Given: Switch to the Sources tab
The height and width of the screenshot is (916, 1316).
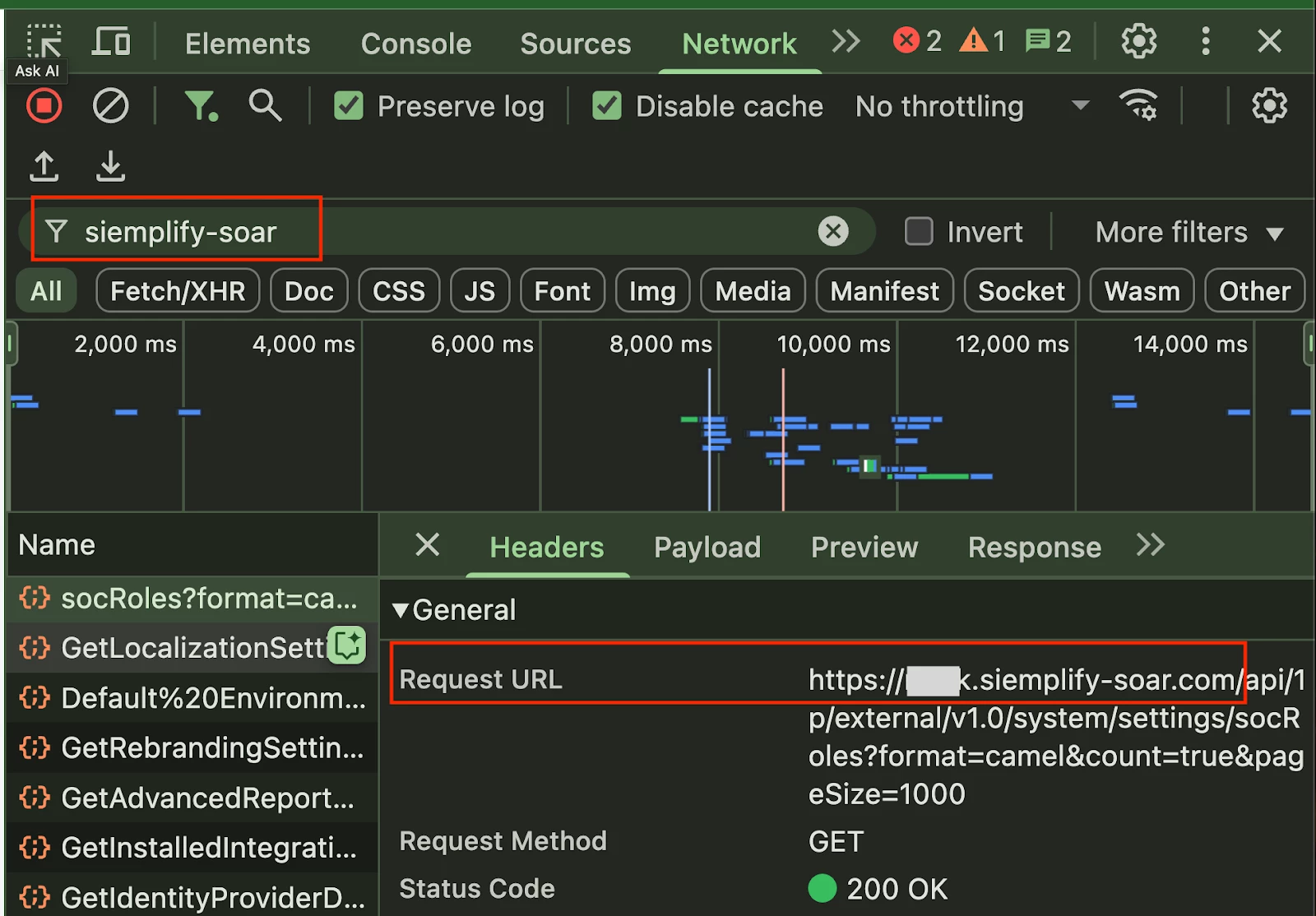Looking at the screenshot, I should (576, 44).
